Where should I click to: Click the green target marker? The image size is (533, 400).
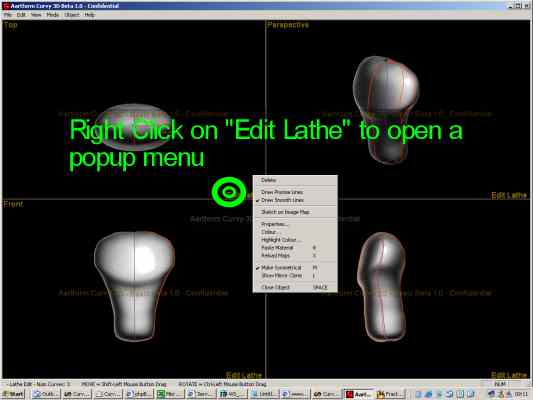coord(229,192)
